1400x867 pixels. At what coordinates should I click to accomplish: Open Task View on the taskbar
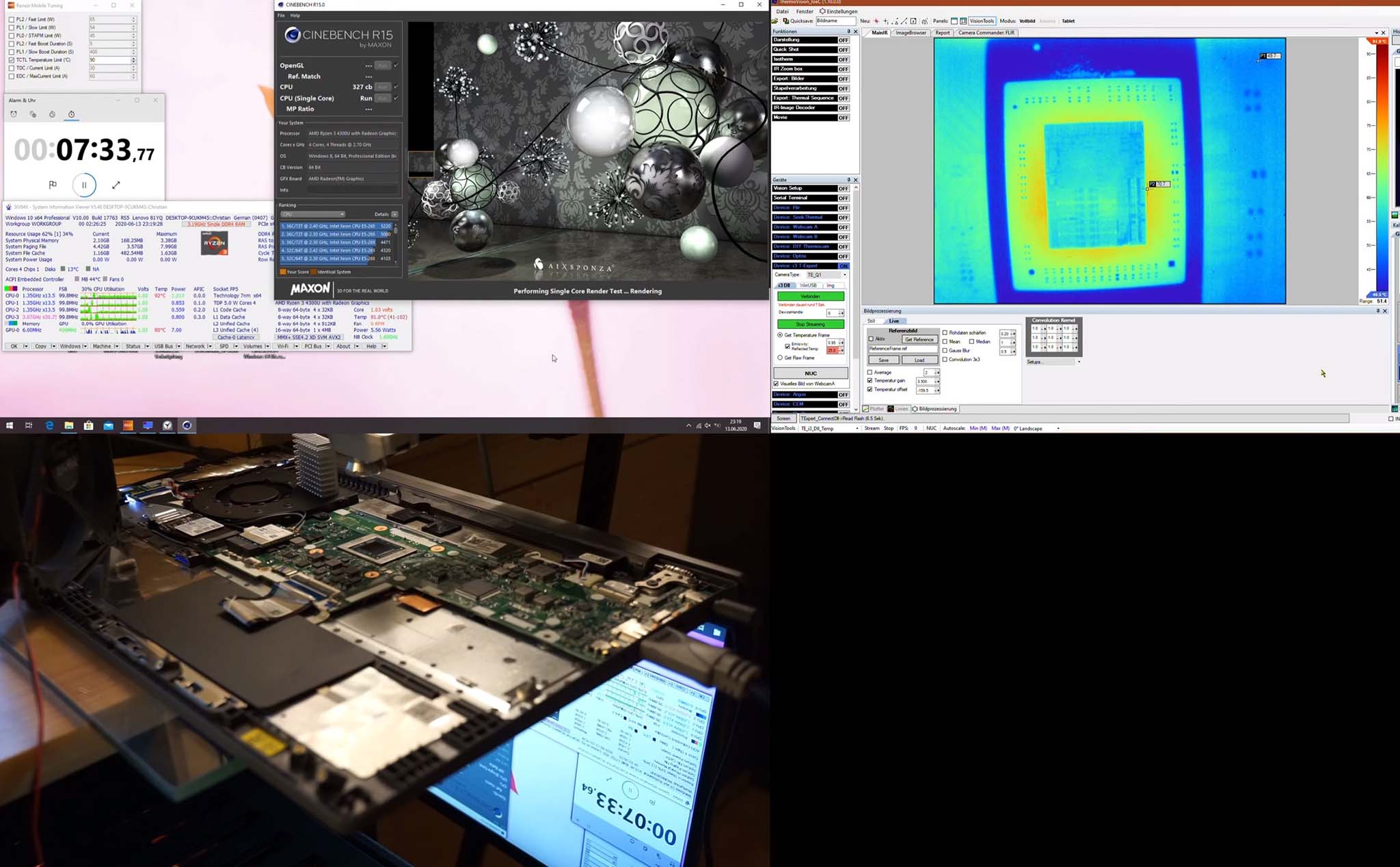click(29, 425)
